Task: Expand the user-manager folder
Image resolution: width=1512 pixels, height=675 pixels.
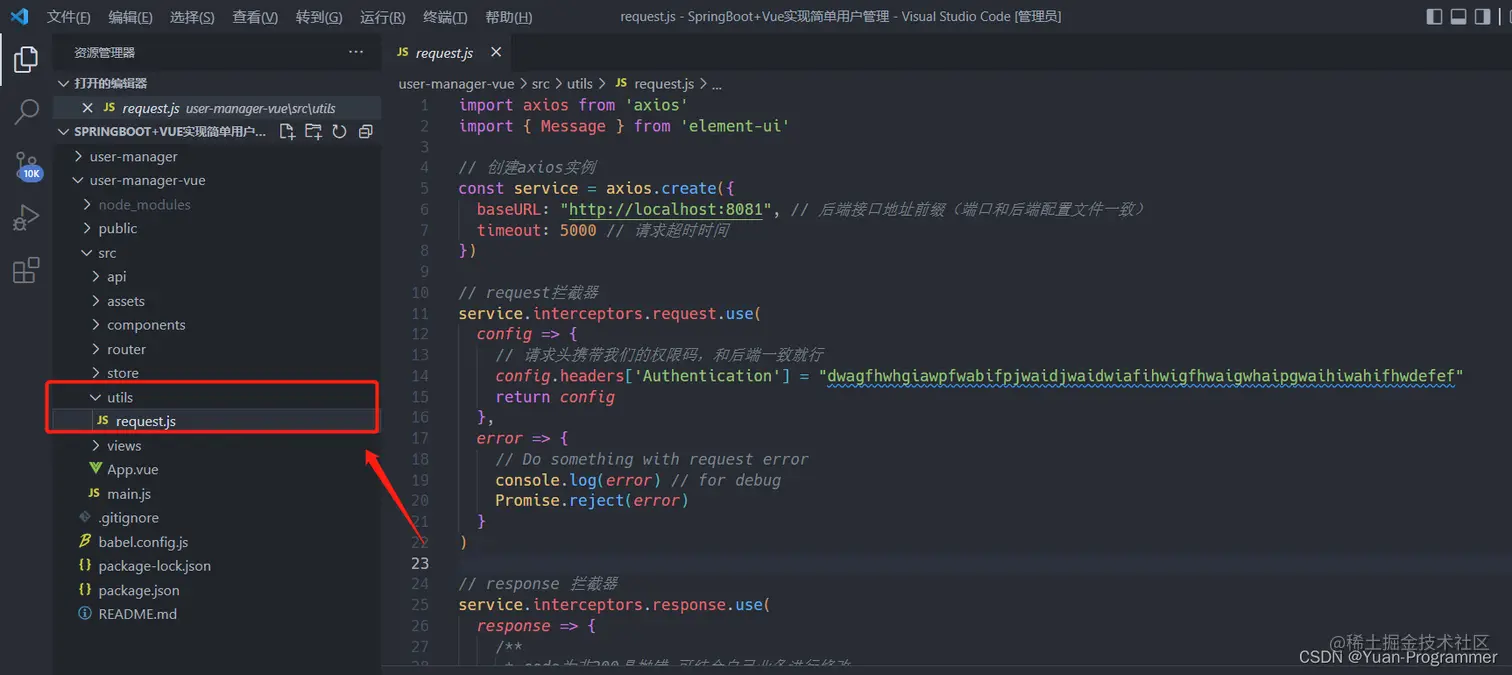Action: (x=217, y=156)
